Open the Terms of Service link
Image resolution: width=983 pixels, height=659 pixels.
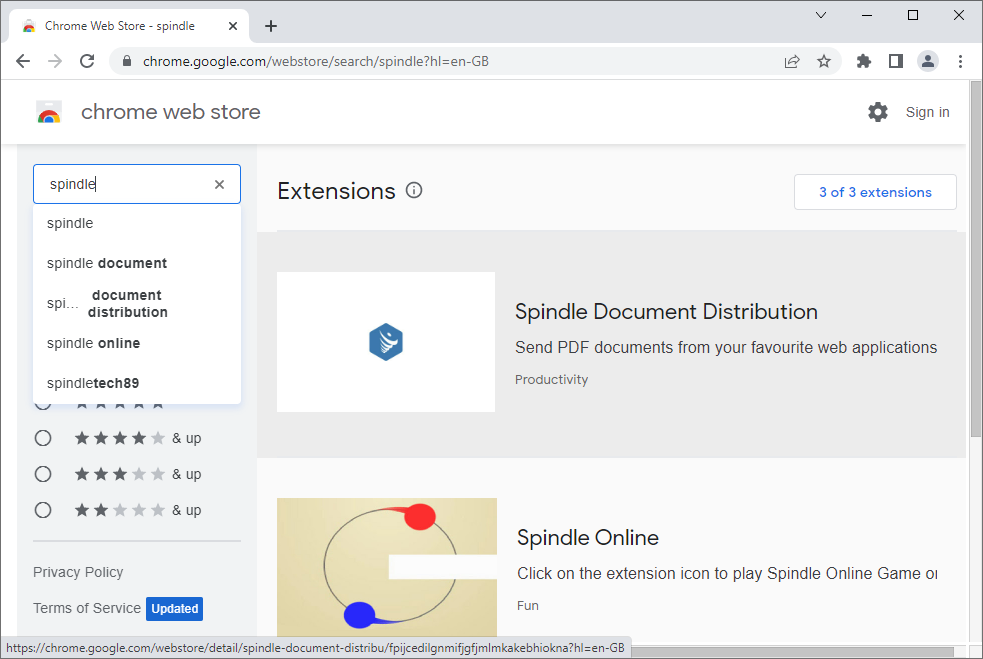tap(87, 608)
